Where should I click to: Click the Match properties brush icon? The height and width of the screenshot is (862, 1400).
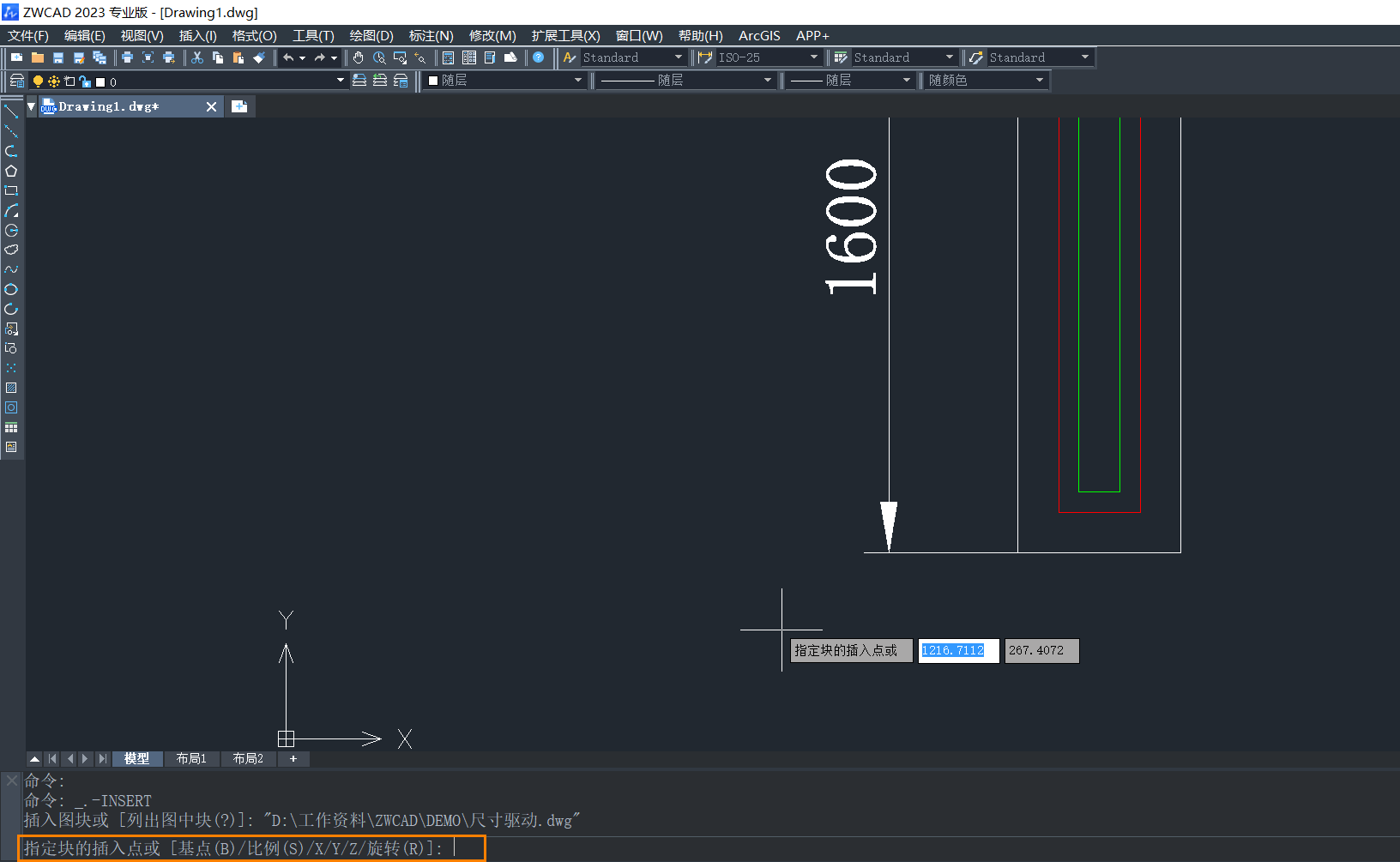tap(259, 57)
